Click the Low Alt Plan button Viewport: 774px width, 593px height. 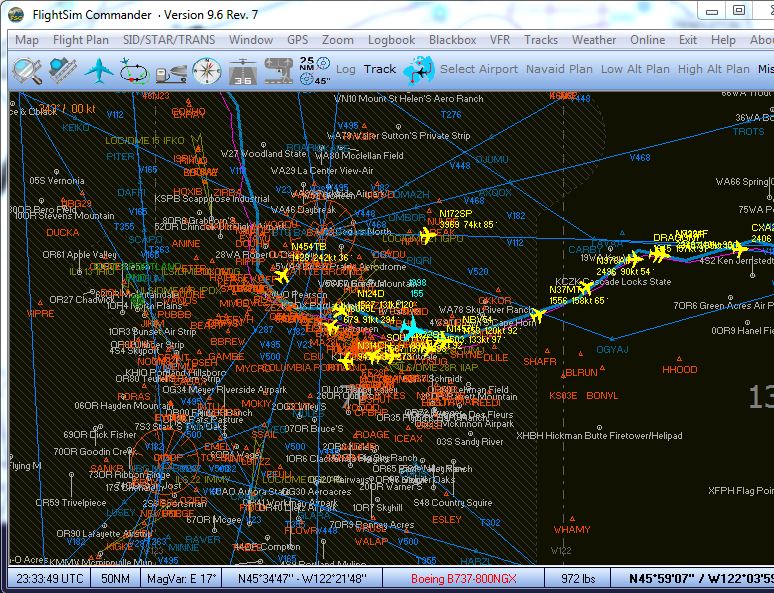coord(635,69)
